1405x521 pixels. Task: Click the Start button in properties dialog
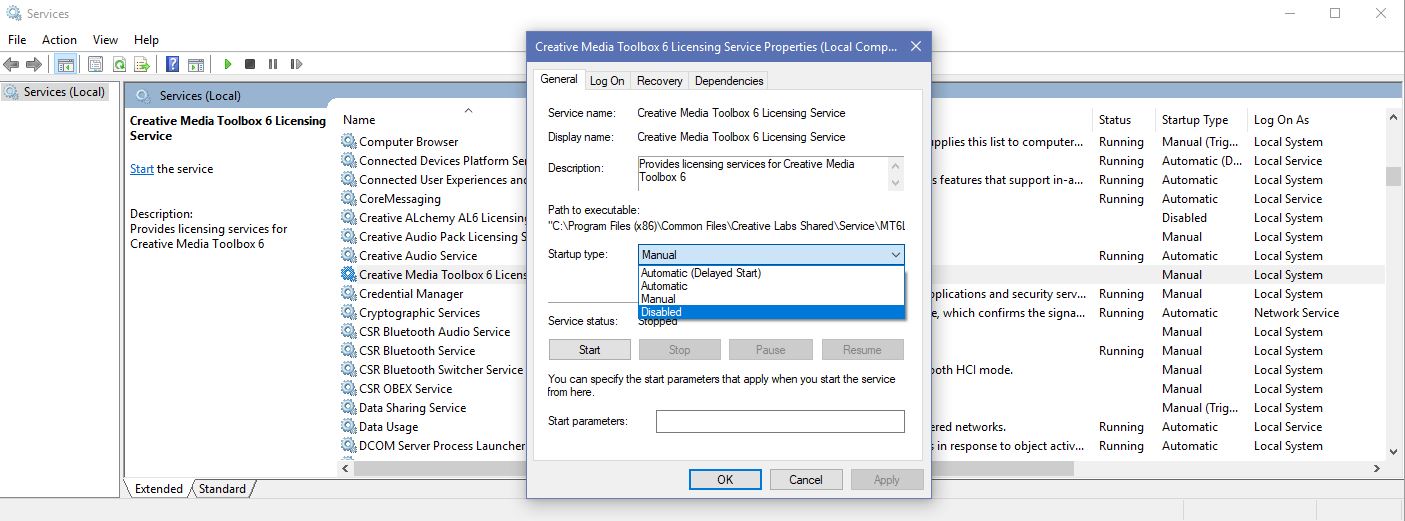pos(590,350)
